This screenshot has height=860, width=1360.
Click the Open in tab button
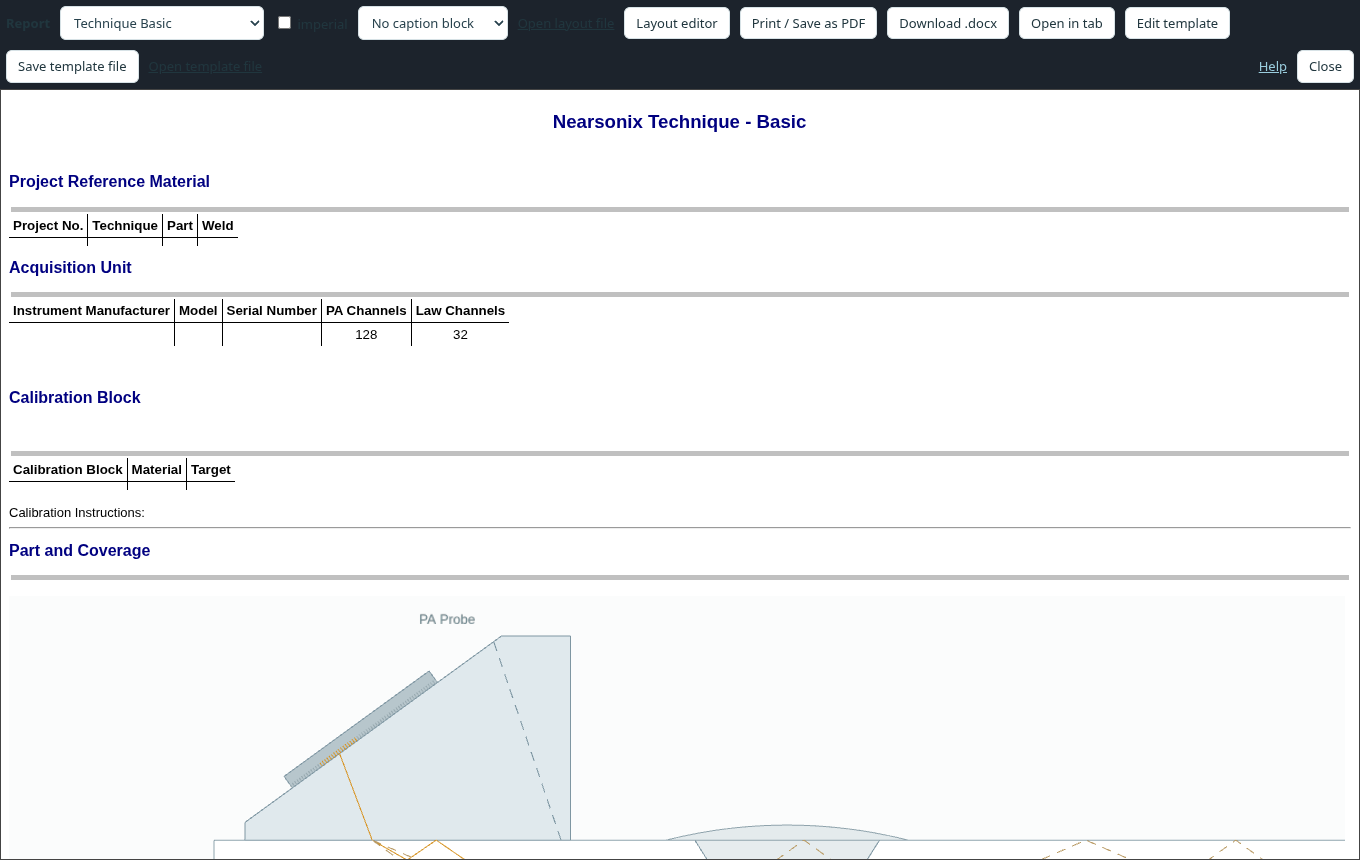tap(1067, 23)
